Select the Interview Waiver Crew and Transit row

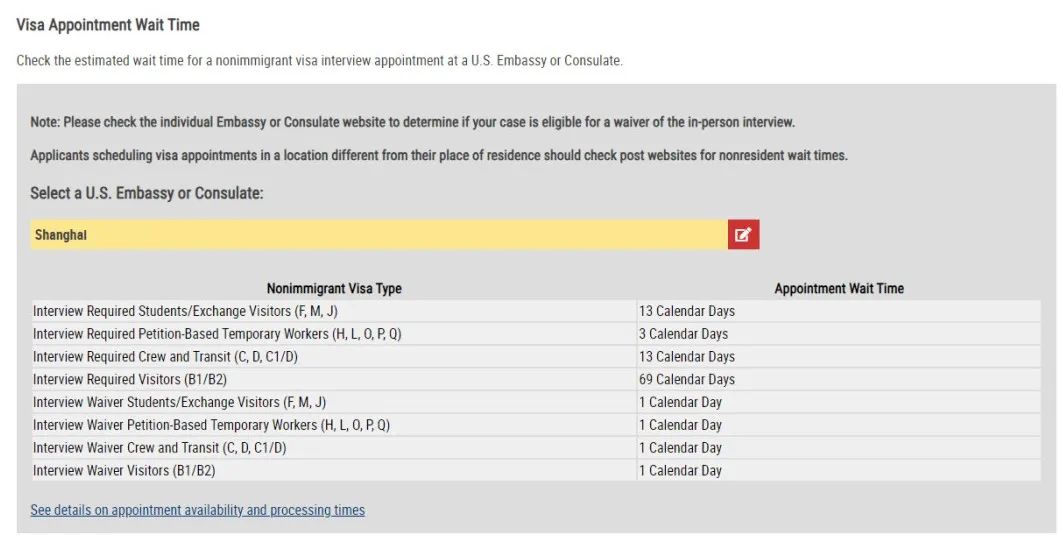536,448
